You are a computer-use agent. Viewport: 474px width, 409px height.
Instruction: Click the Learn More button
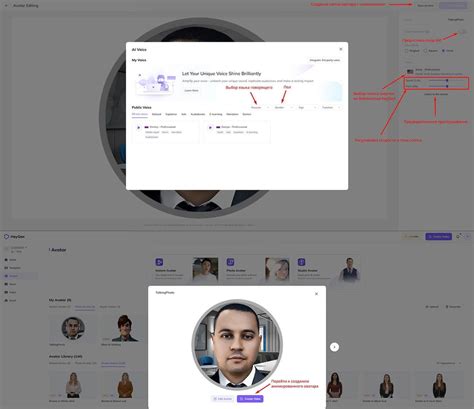tap(191, 91)
